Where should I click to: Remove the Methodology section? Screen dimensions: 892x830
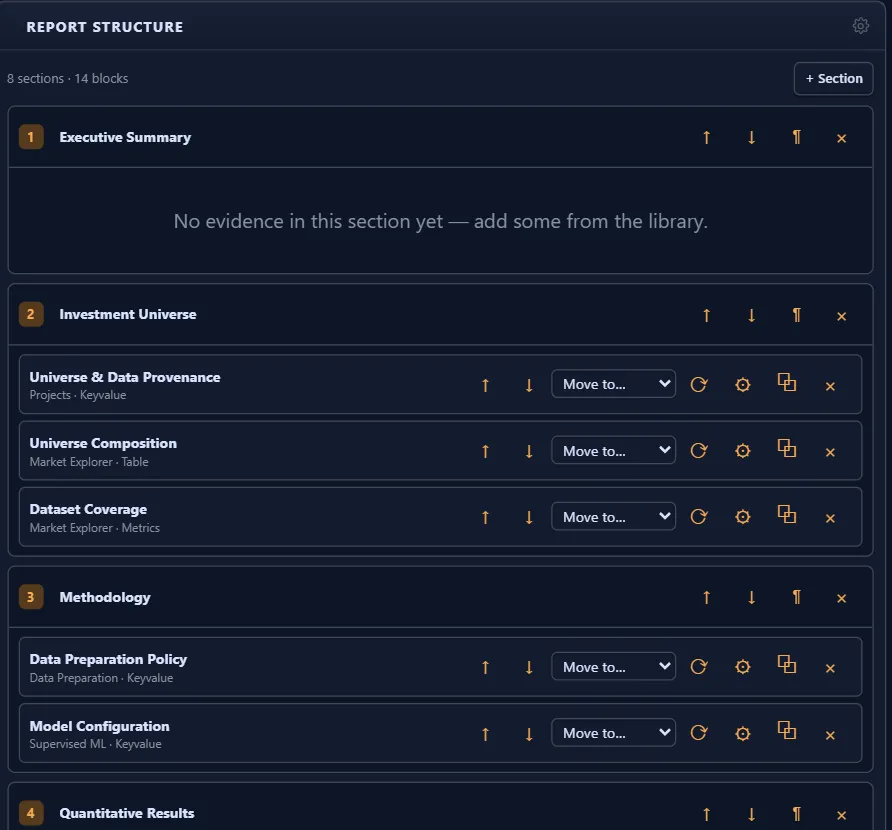[x=841, y=598]
